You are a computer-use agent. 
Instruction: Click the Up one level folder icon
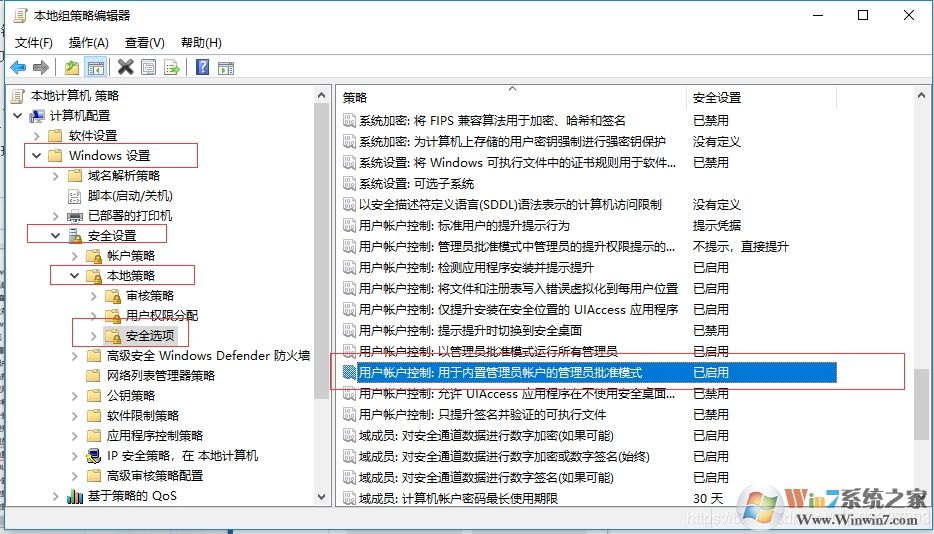[72, 67]
